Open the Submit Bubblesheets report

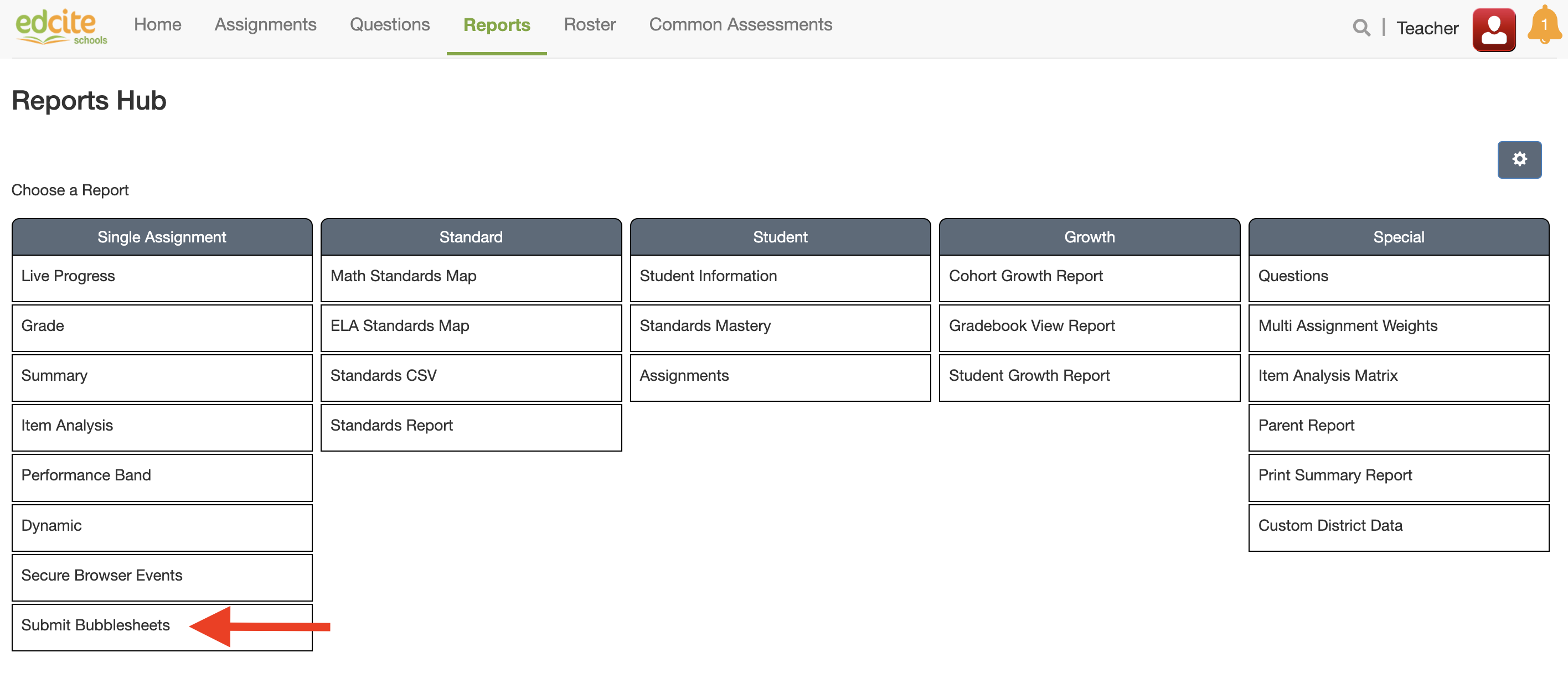(x=95, y=625)
